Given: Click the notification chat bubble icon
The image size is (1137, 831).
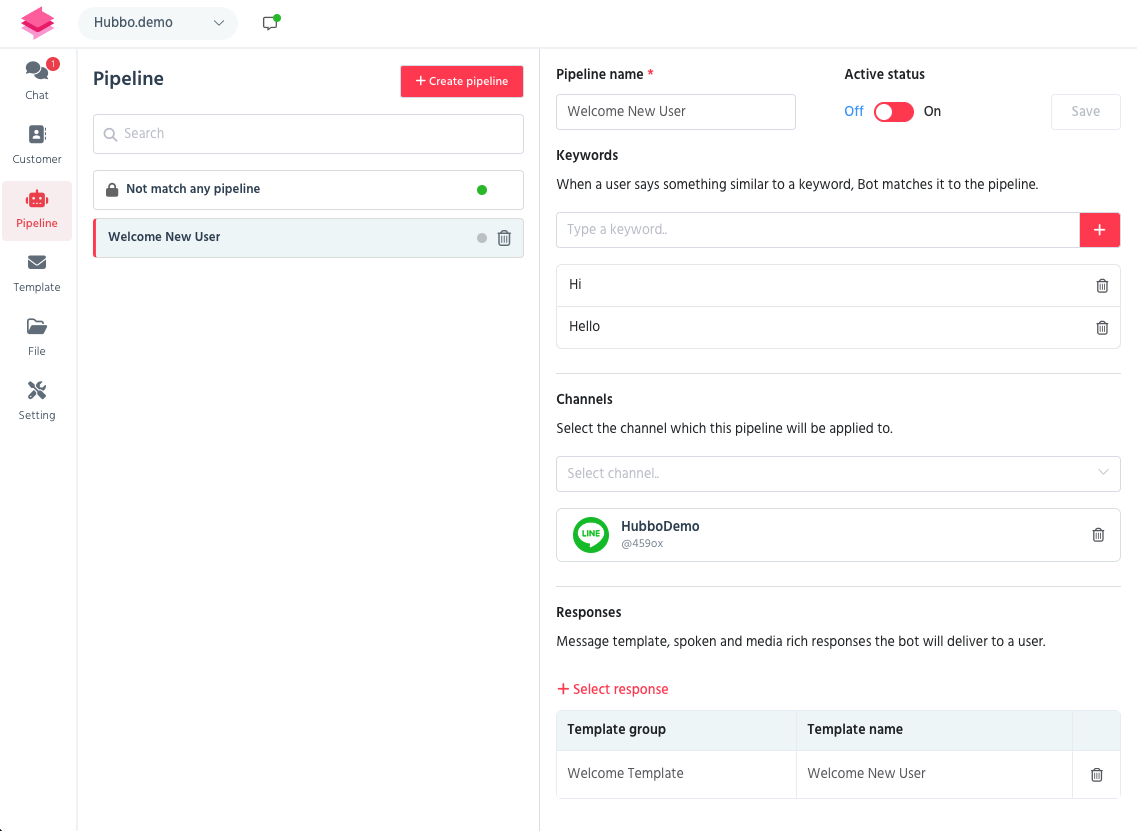Looking at the screenshot, I should click(x=269, y=21).
